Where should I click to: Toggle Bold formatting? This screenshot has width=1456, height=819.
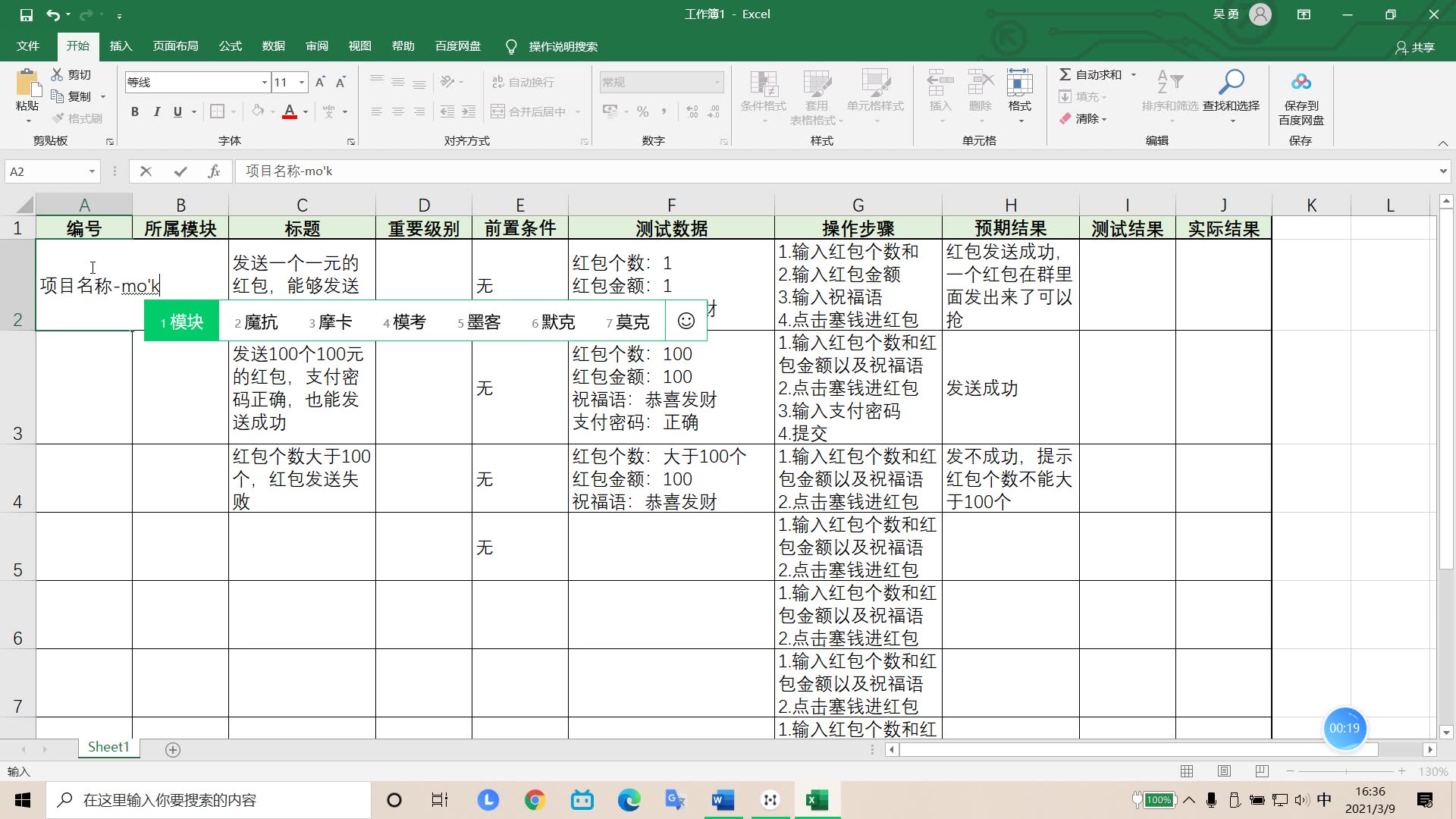coord(135,111)
